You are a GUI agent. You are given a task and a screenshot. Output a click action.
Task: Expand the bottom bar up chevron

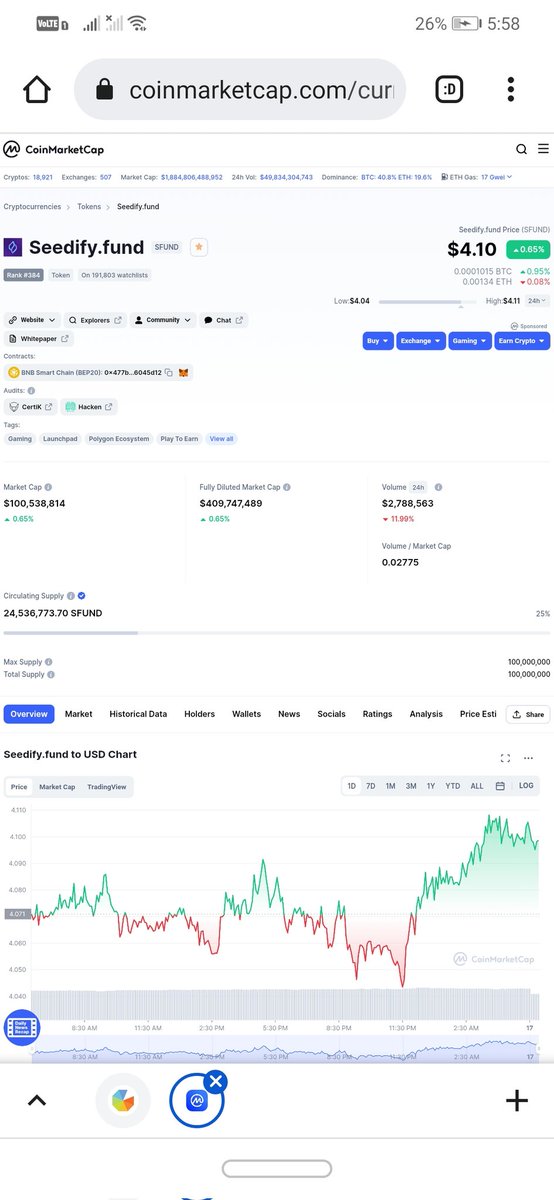coord(37,1100)
